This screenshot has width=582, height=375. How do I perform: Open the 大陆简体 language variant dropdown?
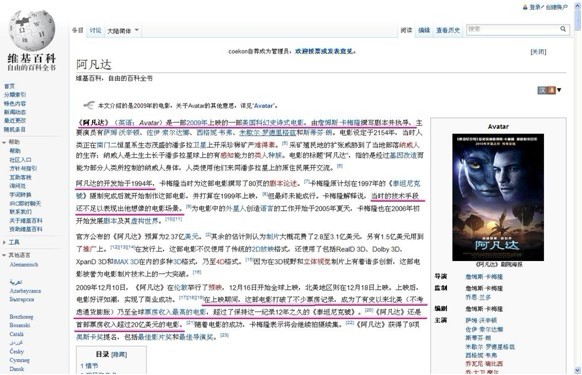[x=122, y=31]
